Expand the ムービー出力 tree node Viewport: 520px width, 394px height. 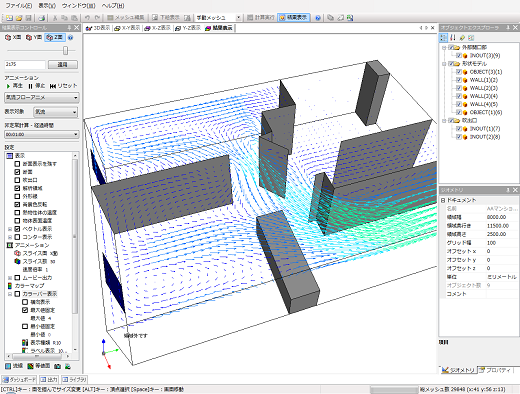10,278
